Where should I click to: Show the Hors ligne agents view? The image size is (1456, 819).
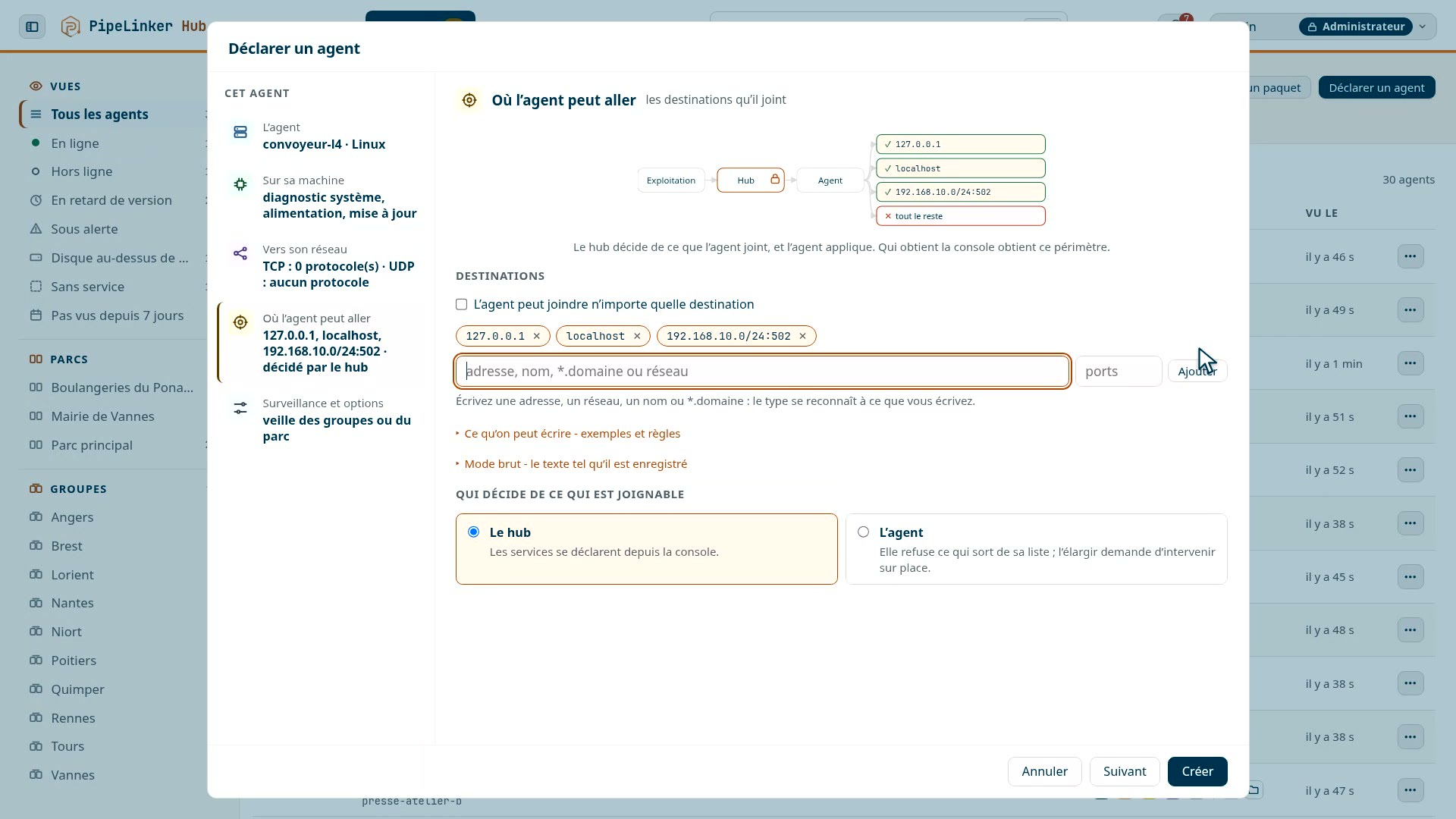coord(81,171)
